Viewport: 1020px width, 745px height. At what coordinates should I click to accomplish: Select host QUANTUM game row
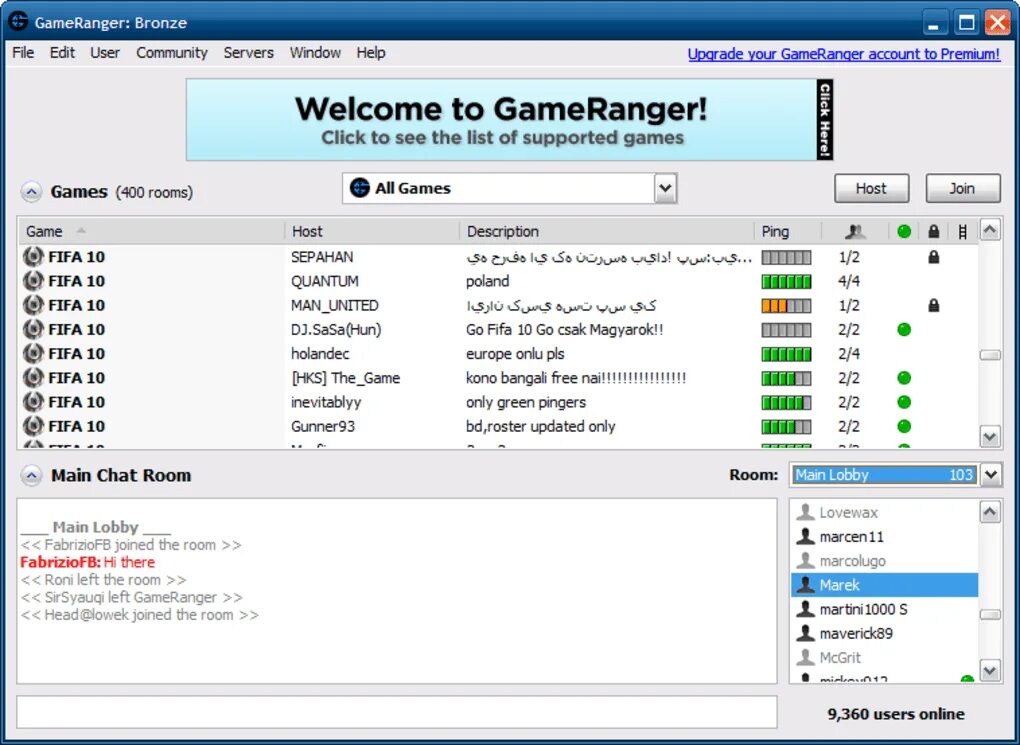click(x=498, y=281)
